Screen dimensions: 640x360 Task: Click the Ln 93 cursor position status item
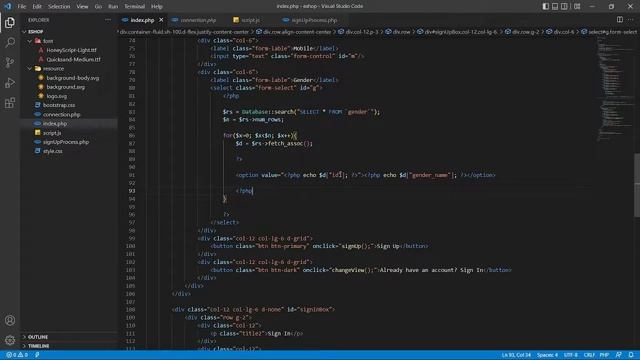[516, 355]
